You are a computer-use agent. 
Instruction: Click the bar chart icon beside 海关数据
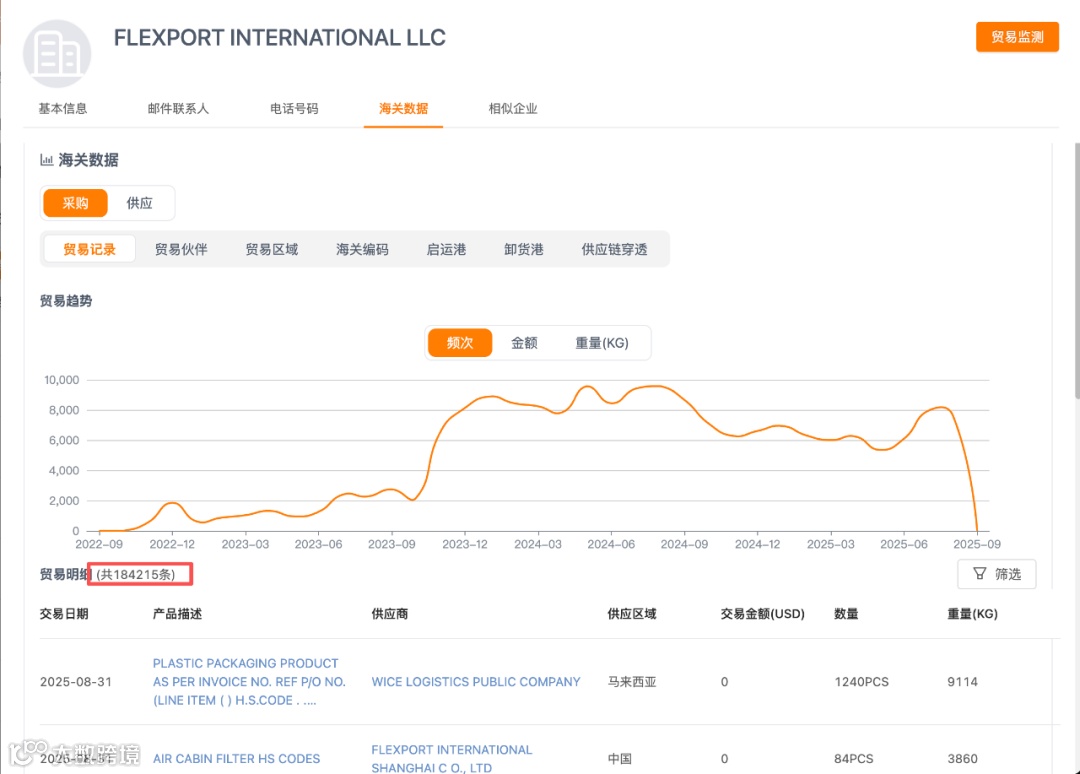point(46,160)
